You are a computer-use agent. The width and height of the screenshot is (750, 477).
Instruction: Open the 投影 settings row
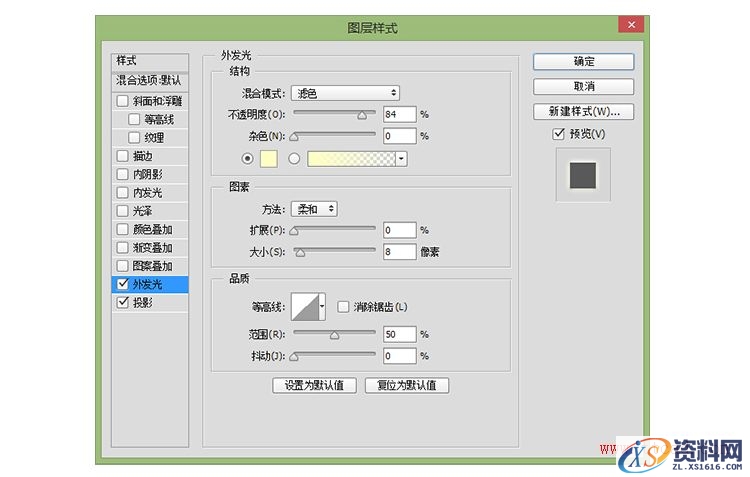coord(150,302)
